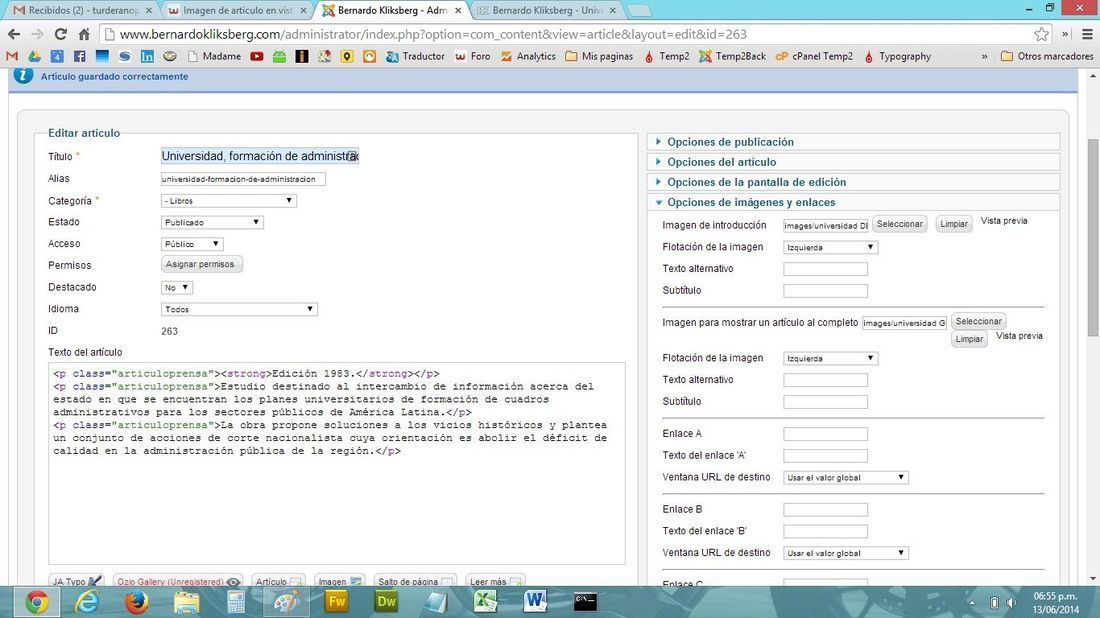
Task: Open the Google Drive bookmark icon
Action: (34, 56)
